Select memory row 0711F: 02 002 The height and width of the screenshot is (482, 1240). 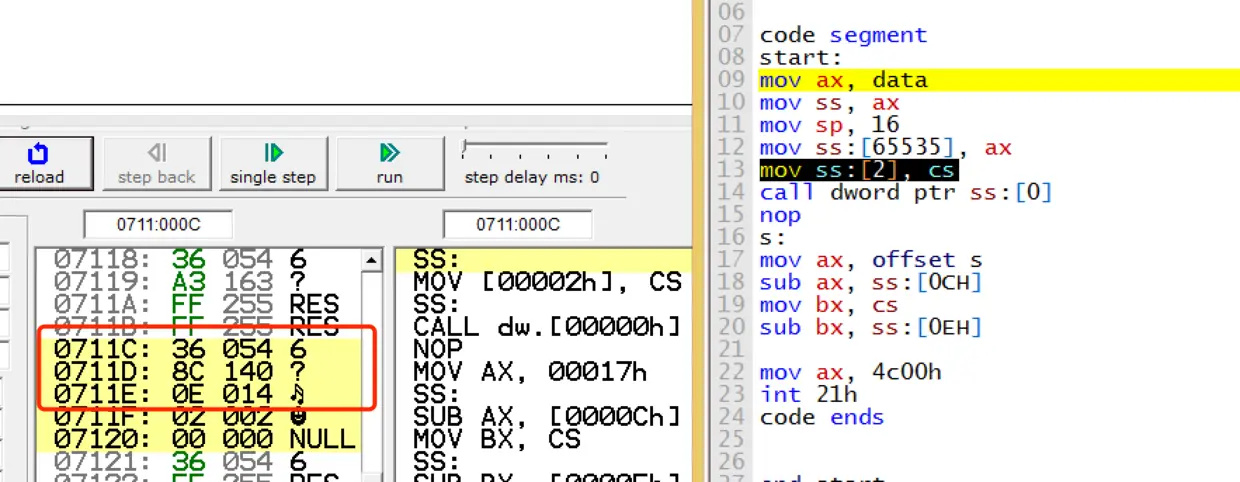[197, 417]
